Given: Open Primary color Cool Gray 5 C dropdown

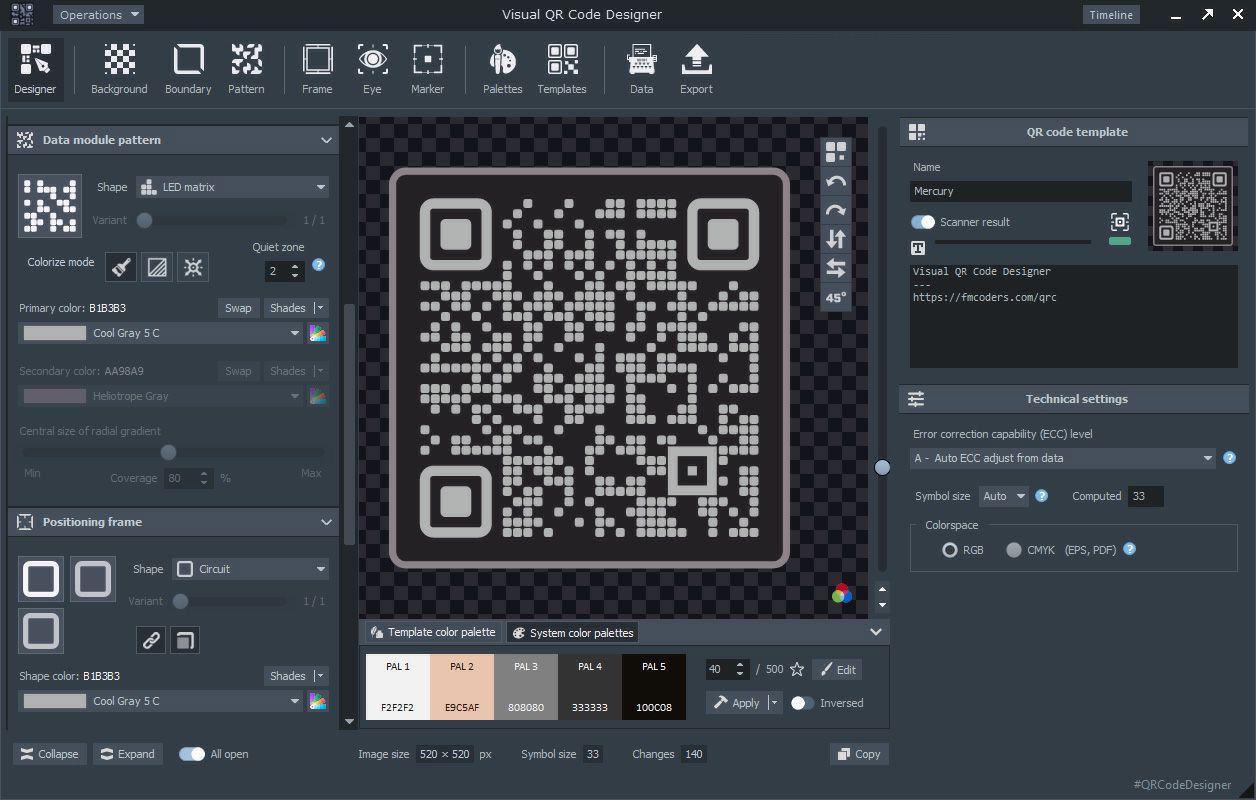Looking at the screenshot, I should pos(162,334).
